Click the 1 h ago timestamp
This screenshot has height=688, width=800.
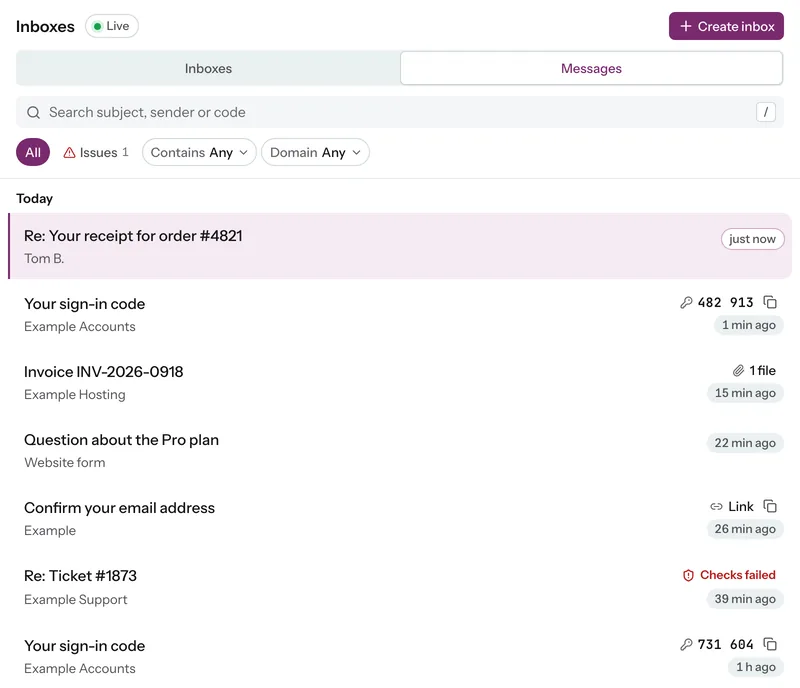click(x=756, y=667)
